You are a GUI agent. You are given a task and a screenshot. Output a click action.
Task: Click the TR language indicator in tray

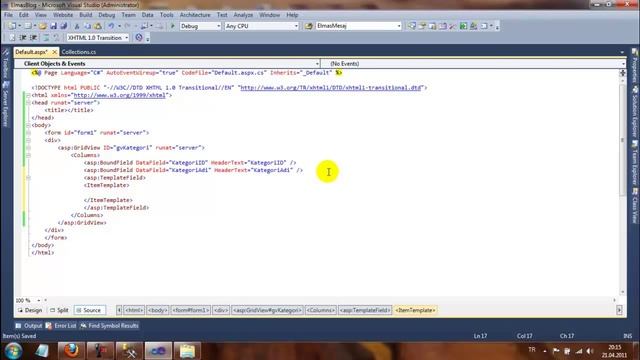[x=532, y=350]
